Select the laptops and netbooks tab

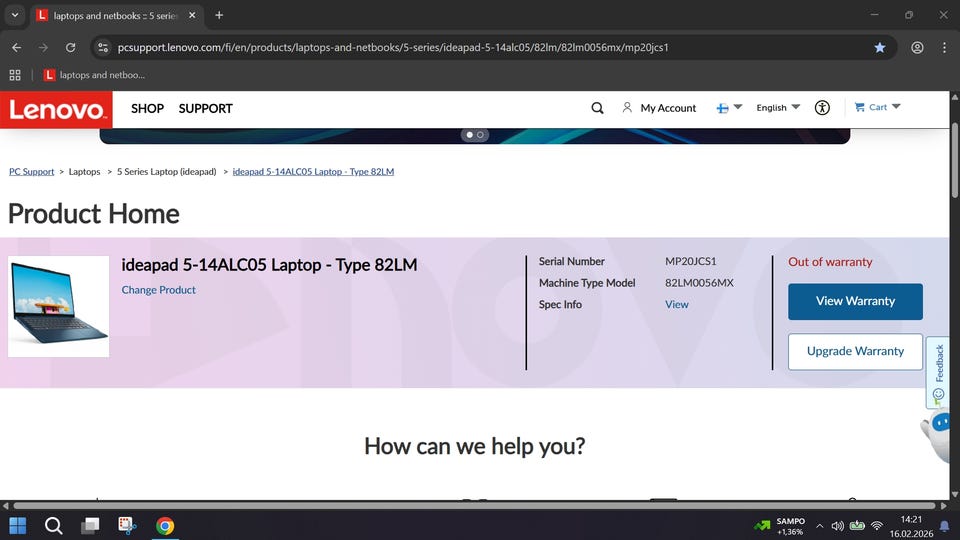pos(114,15)
